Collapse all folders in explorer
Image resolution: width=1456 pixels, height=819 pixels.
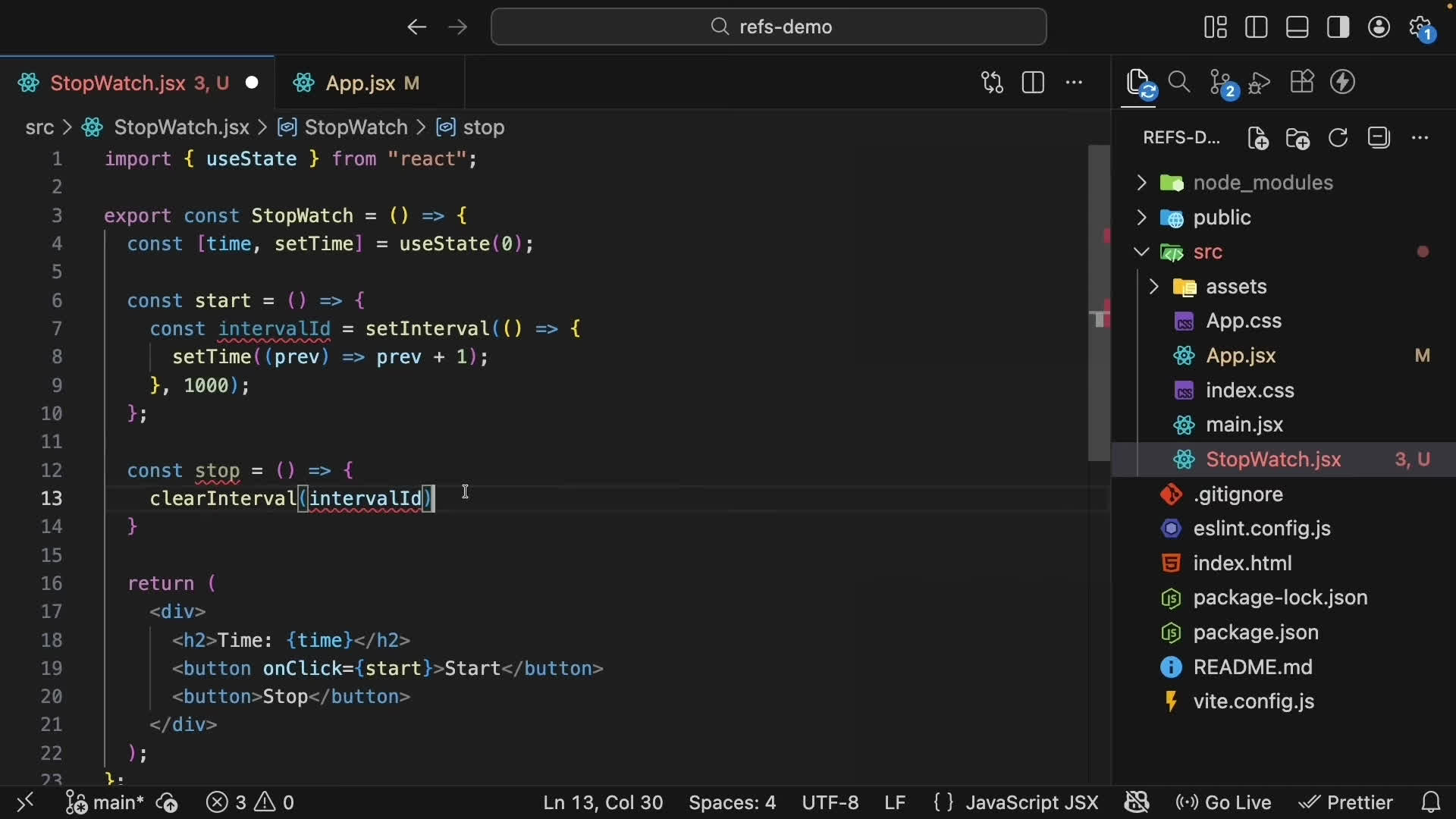[1380, 138]
